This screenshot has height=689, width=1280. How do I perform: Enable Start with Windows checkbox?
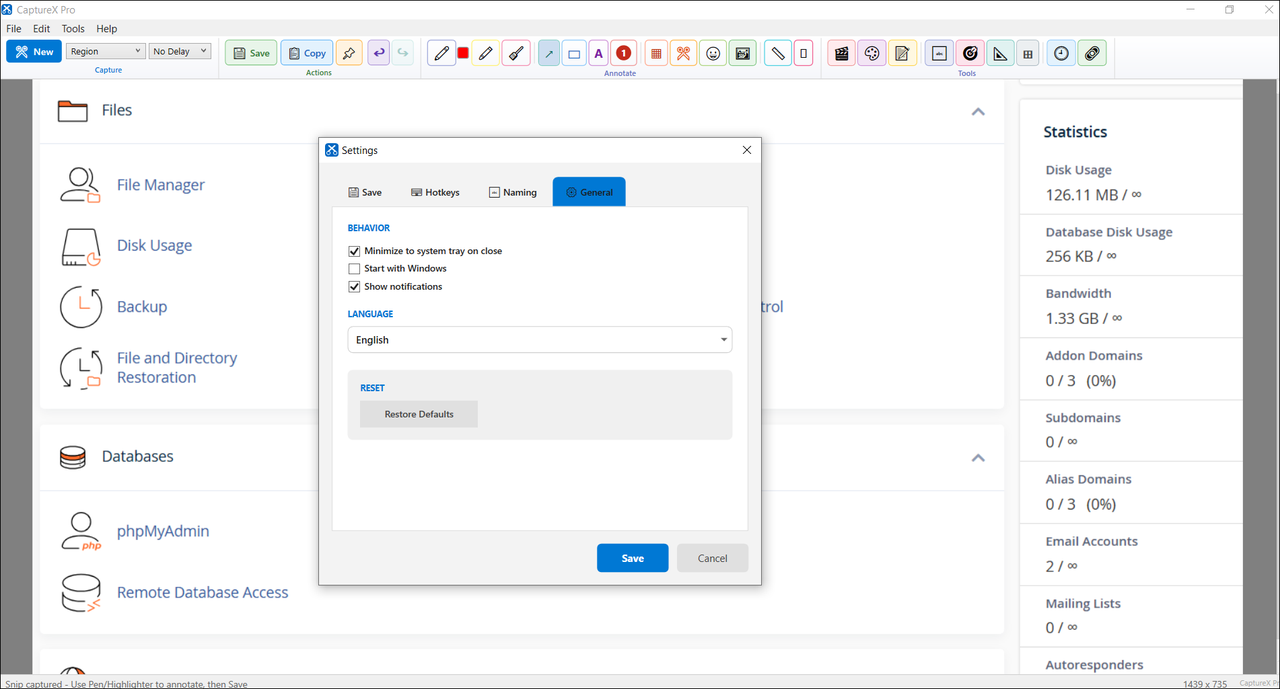tap(354, 269)
